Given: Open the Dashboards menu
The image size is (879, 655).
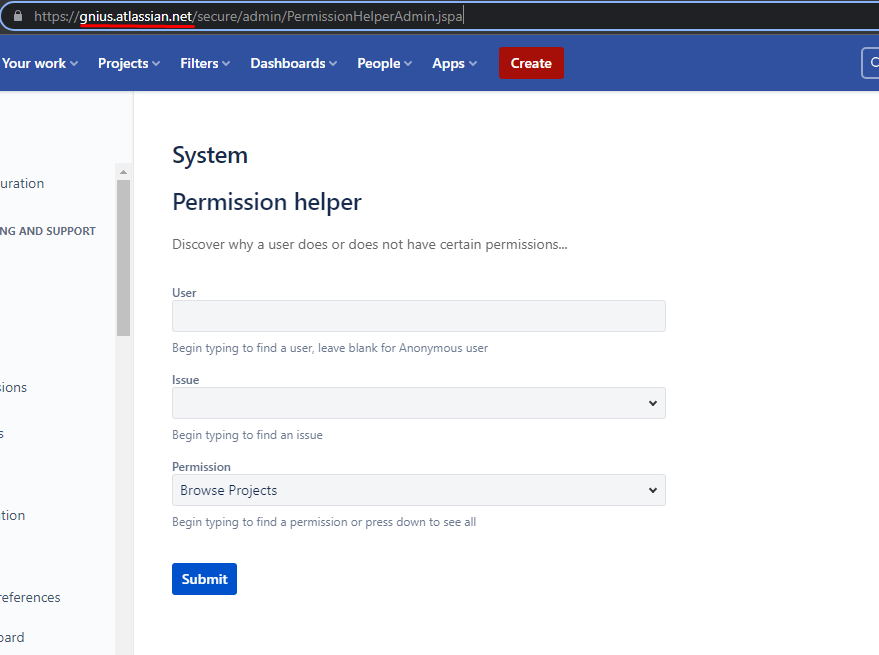Looking at the screenshot, I should tap(294, 63).
